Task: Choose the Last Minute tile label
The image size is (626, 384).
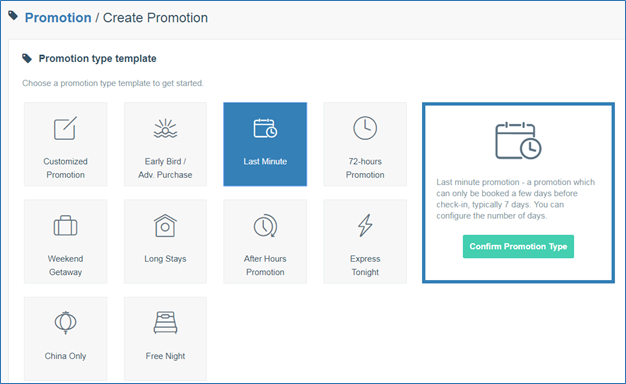Action: [265, 161]
